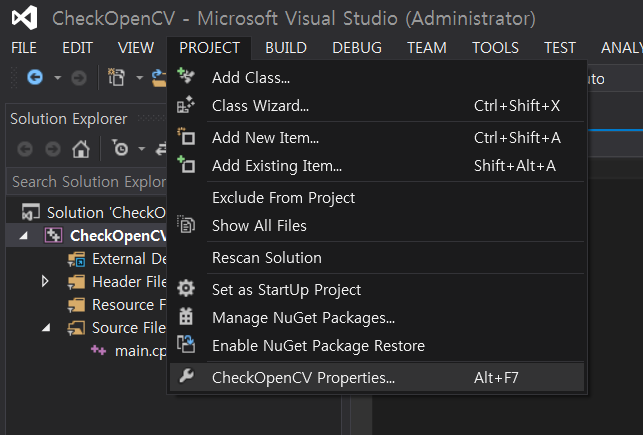Choose Exclude From Project menu entry
Viewport: 643px width, 435px height.
click(377, 198)
